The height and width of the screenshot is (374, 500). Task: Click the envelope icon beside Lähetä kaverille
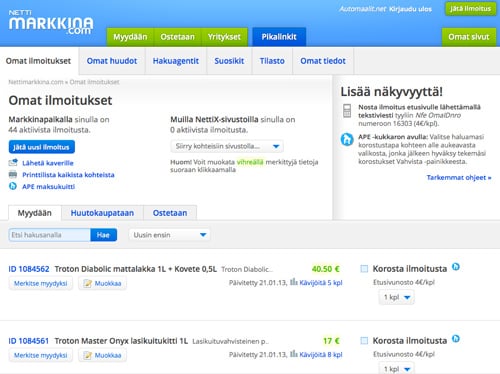[x=13, y=163]
